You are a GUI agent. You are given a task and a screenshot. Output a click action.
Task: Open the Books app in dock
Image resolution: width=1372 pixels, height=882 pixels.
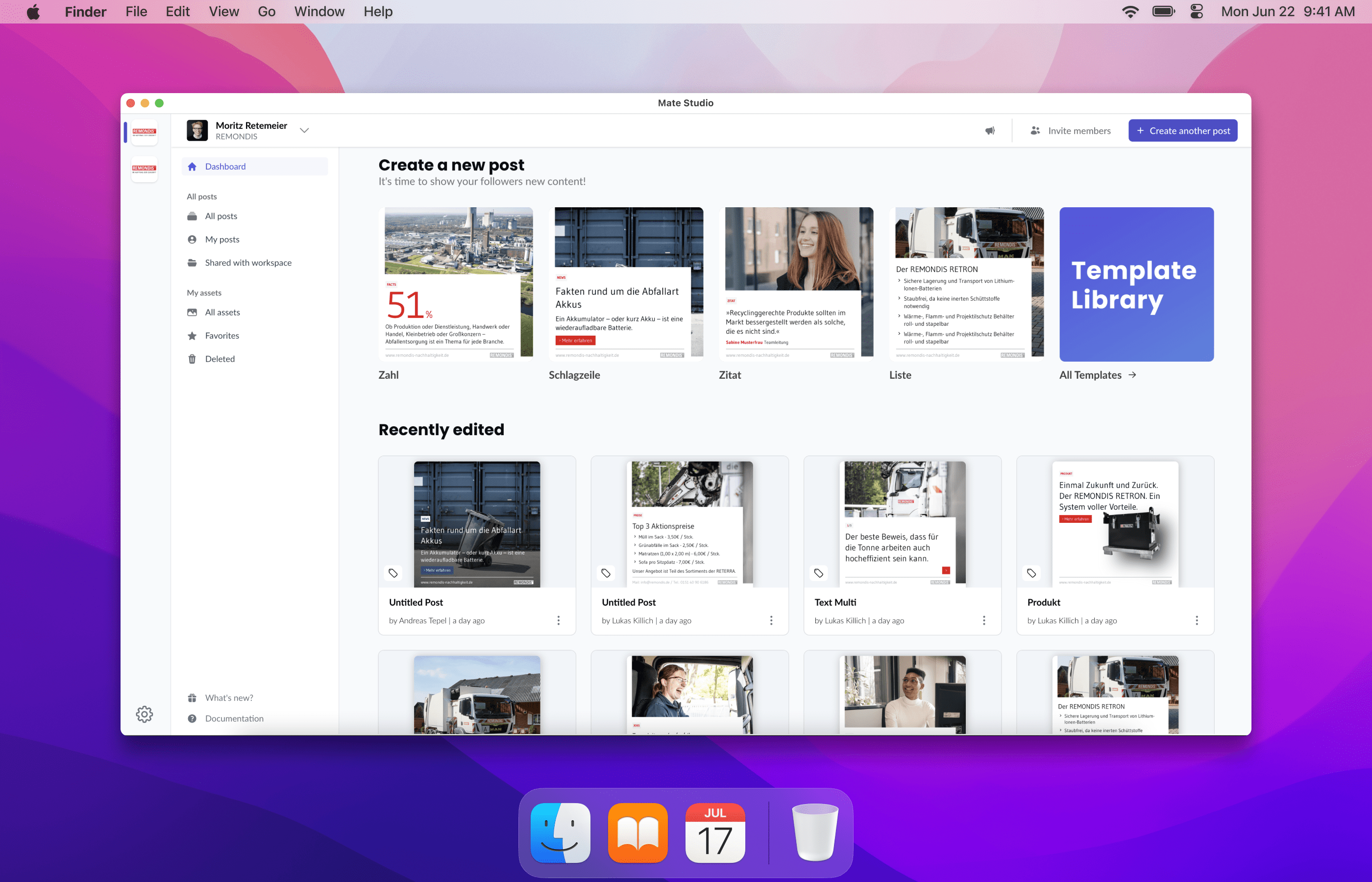(x=637, y=833)
